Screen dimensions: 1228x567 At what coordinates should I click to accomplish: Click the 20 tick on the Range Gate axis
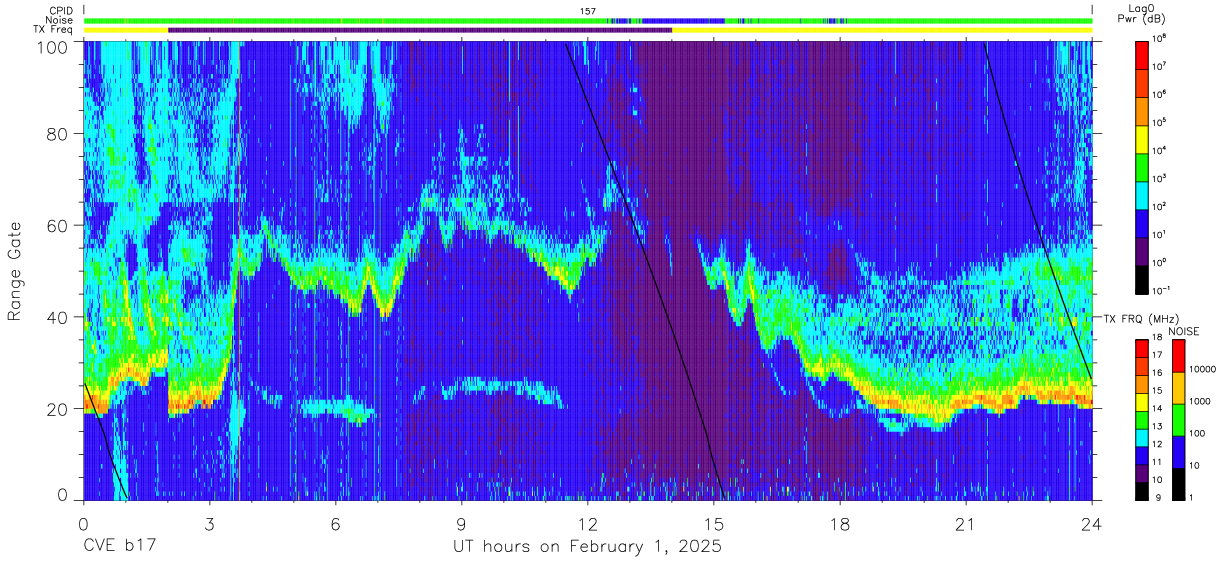pyautogui.click(x=56, y=409)
